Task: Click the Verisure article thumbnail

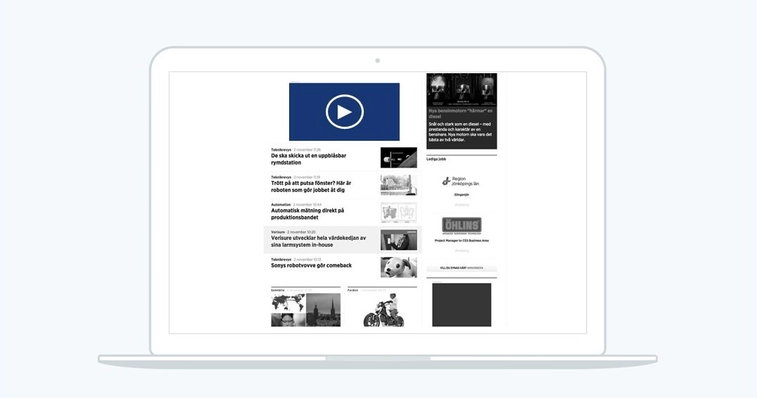Action: 399,240
